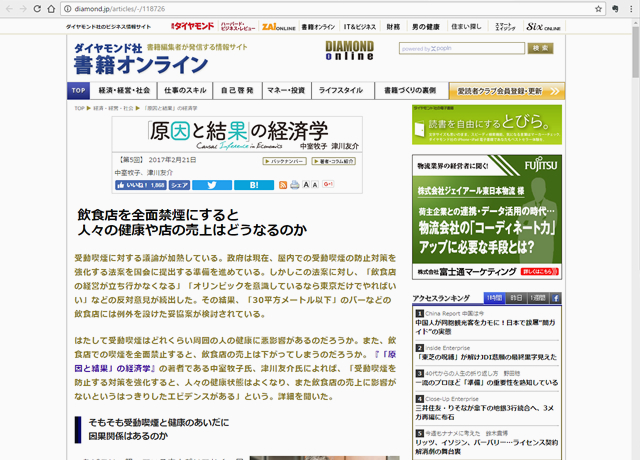This screenshot has height=460, width=640.
Task: Click the Twitter share icon
Action: tap(211, 185)
